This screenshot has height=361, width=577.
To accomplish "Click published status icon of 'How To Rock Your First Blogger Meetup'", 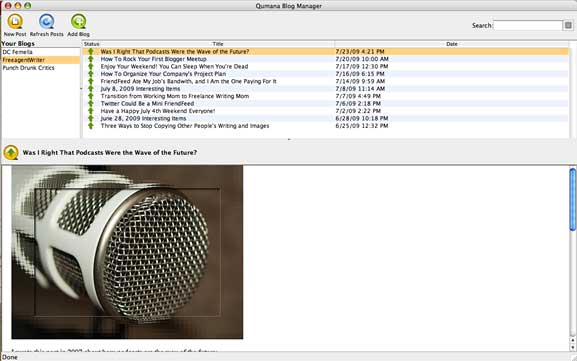I will tap(91, 59).
